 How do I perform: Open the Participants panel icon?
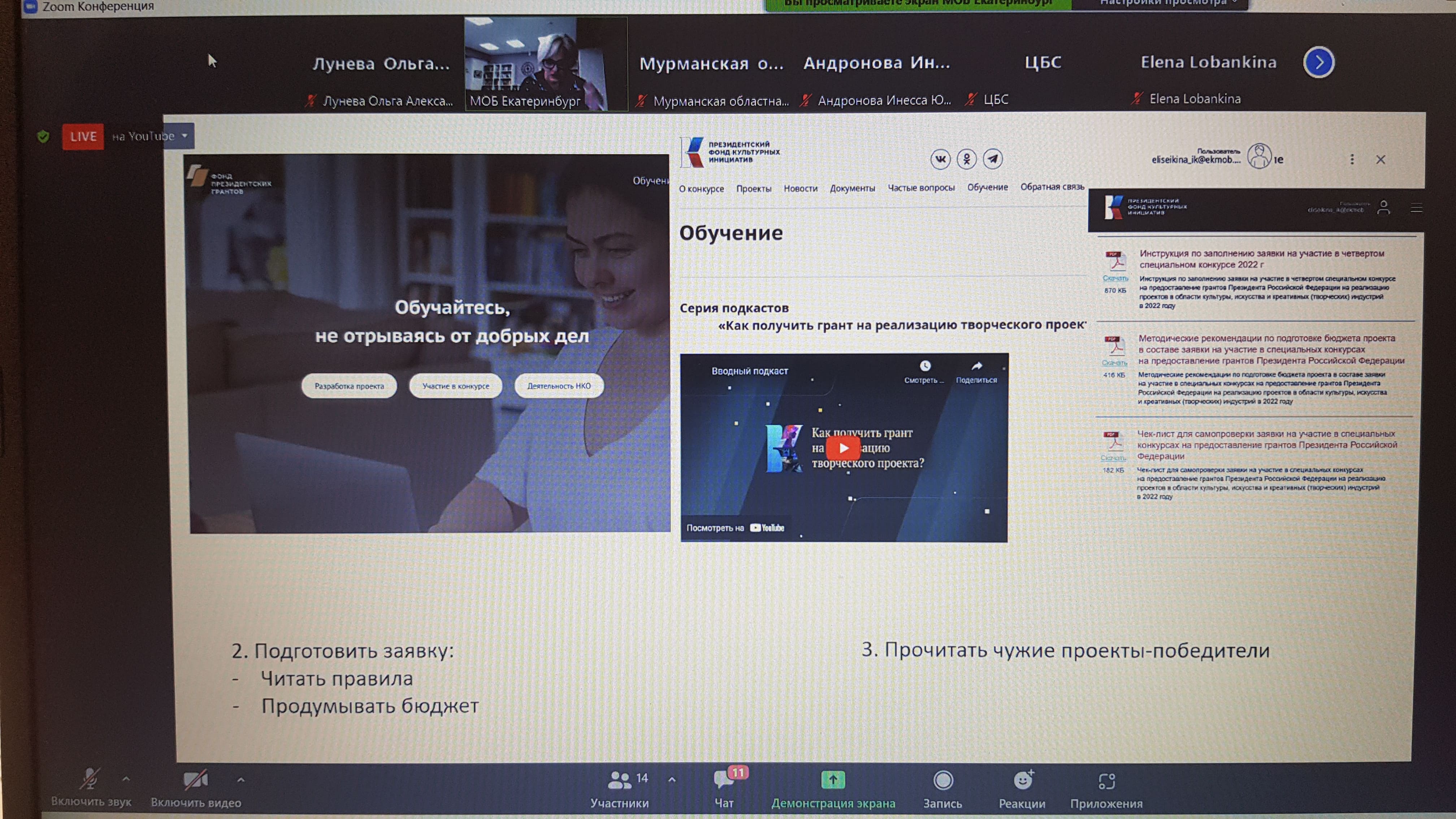pos(619,781)
